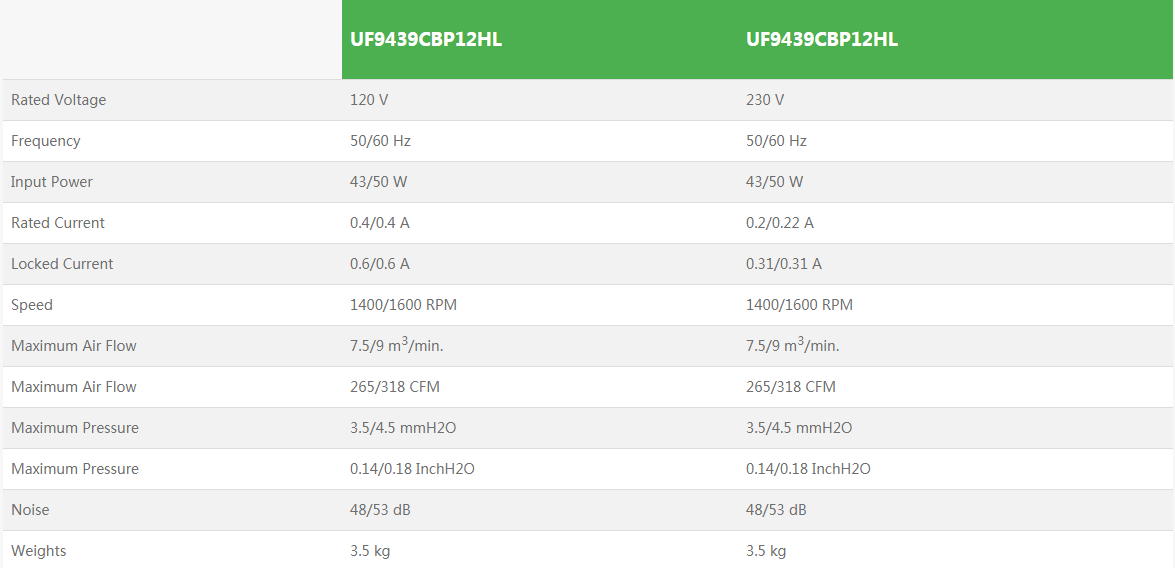This screenshot has width=1175, height=568.
Task: Click Maximum Air Flow label for m³/min row
Action: point(74,346)
